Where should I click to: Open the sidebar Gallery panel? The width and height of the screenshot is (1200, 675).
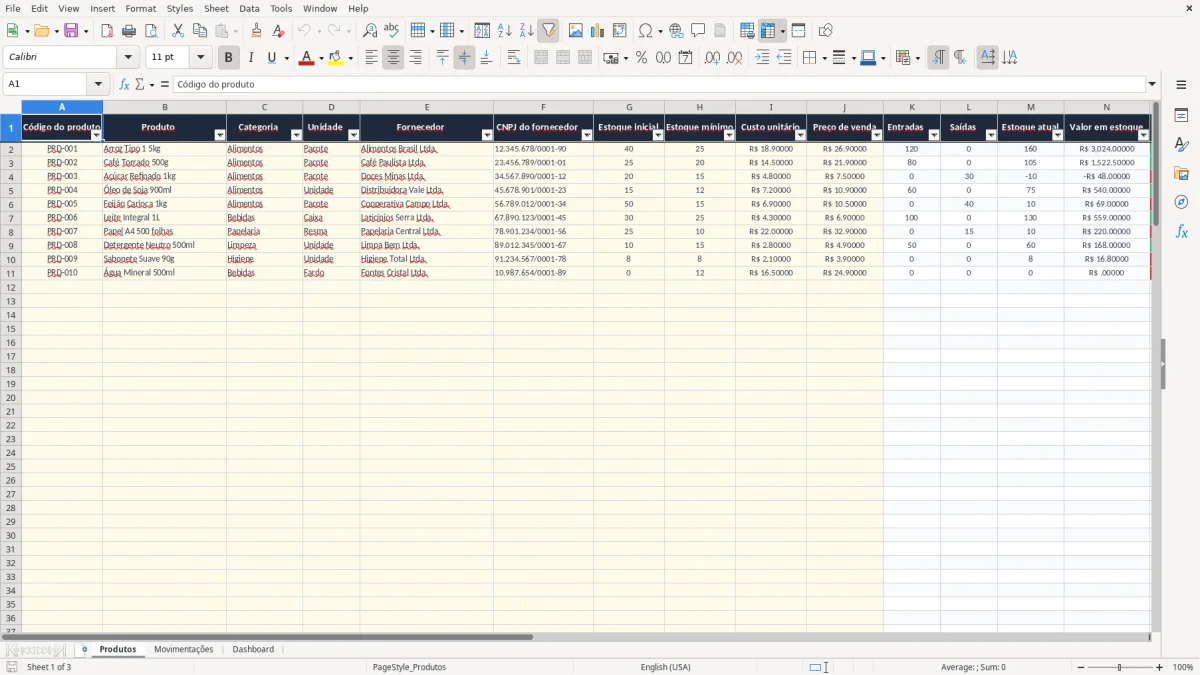[1181, 173]
